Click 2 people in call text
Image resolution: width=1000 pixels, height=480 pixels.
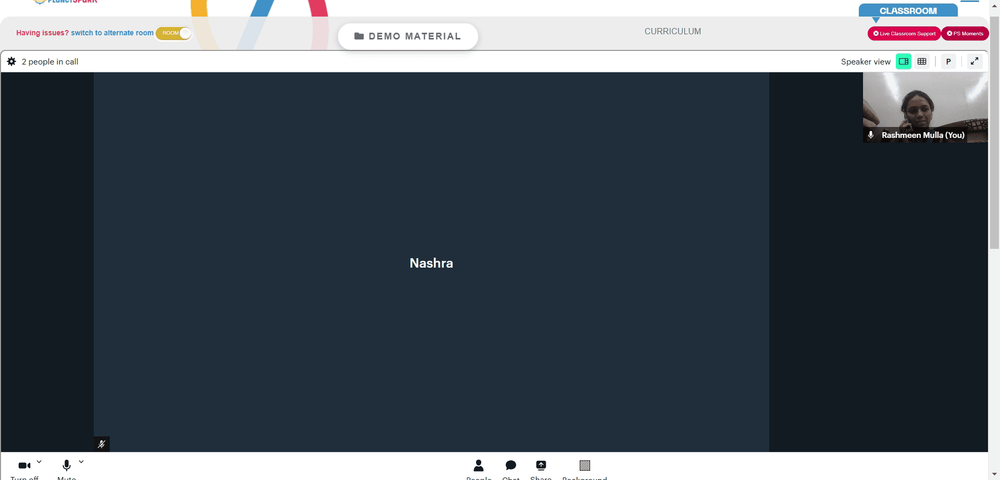(50, 62)
